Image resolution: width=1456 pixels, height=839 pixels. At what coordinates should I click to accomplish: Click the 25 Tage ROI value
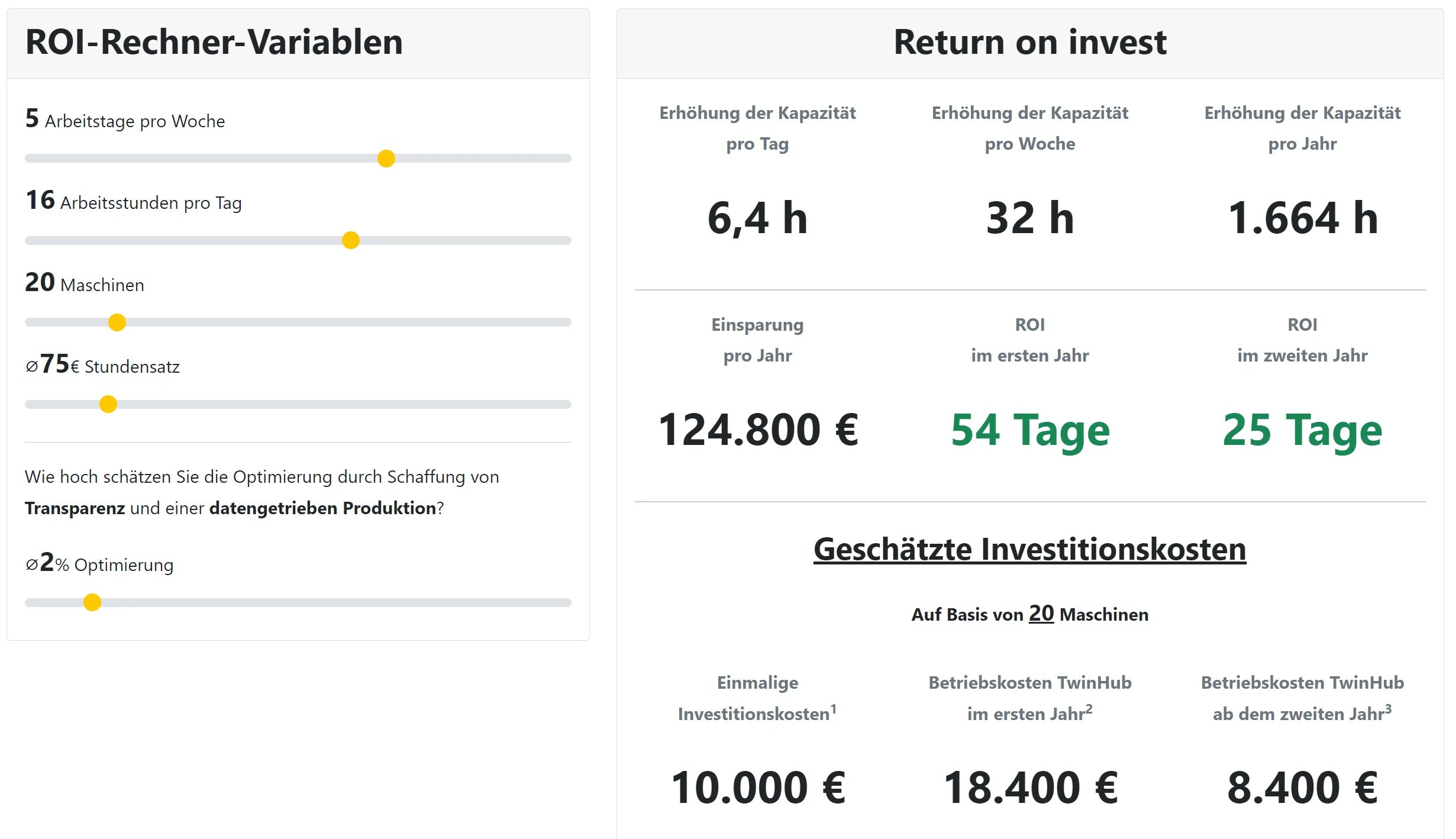click(1302, 430)
